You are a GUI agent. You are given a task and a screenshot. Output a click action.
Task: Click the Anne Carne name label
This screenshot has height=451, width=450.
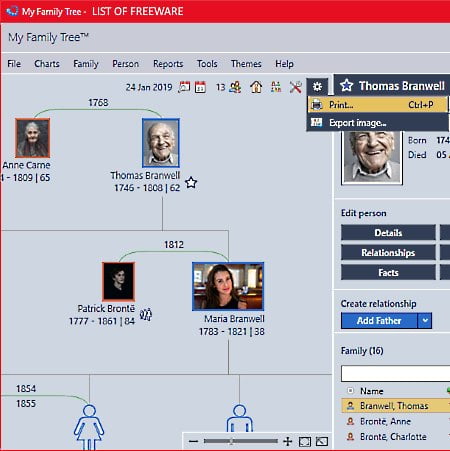[26, 165]
